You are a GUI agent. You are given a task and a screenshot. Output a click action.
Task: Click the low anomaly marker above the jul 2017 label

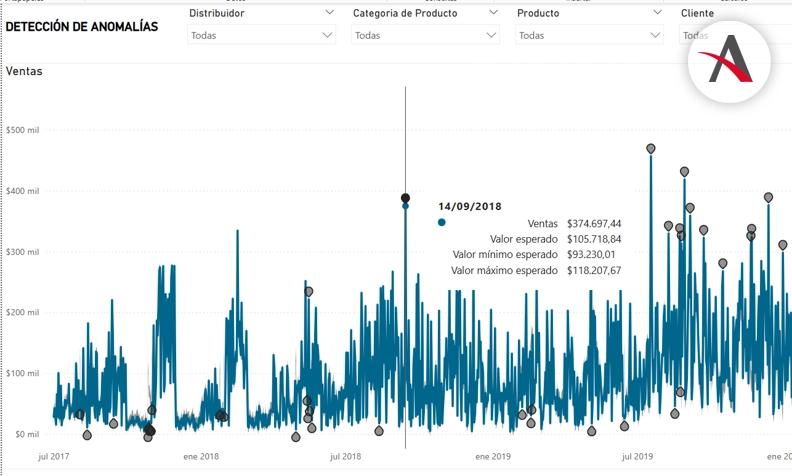[87, 435]
